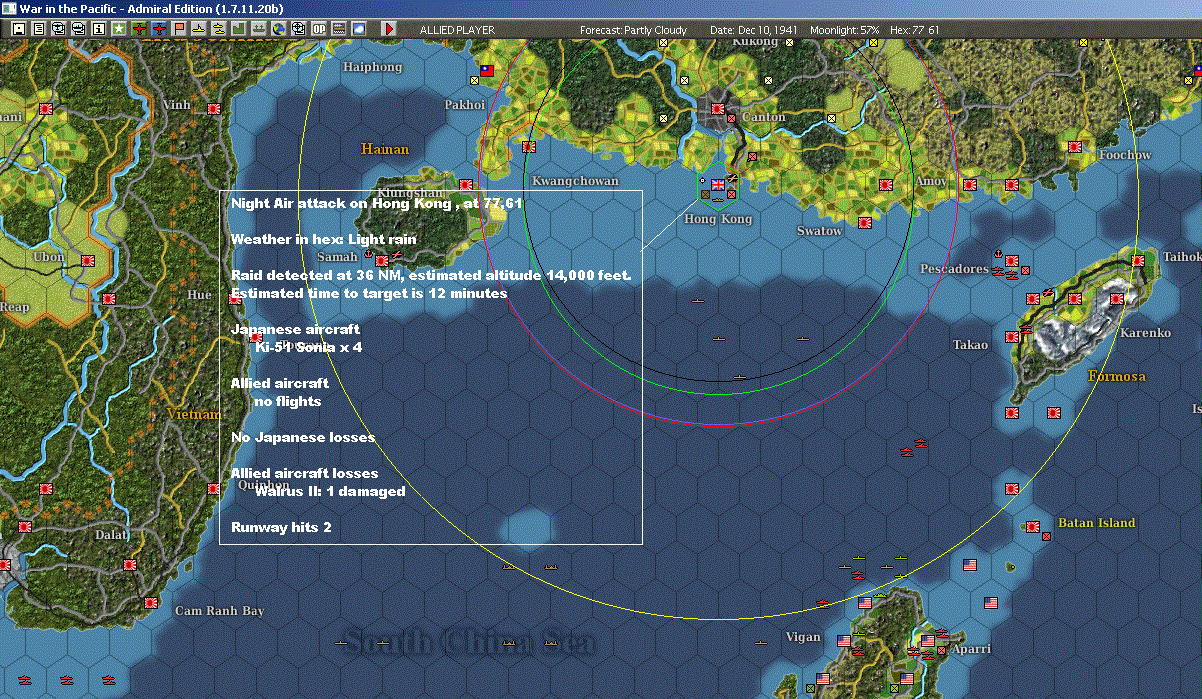Click the grid globe toolbar icon

(299, 29)
